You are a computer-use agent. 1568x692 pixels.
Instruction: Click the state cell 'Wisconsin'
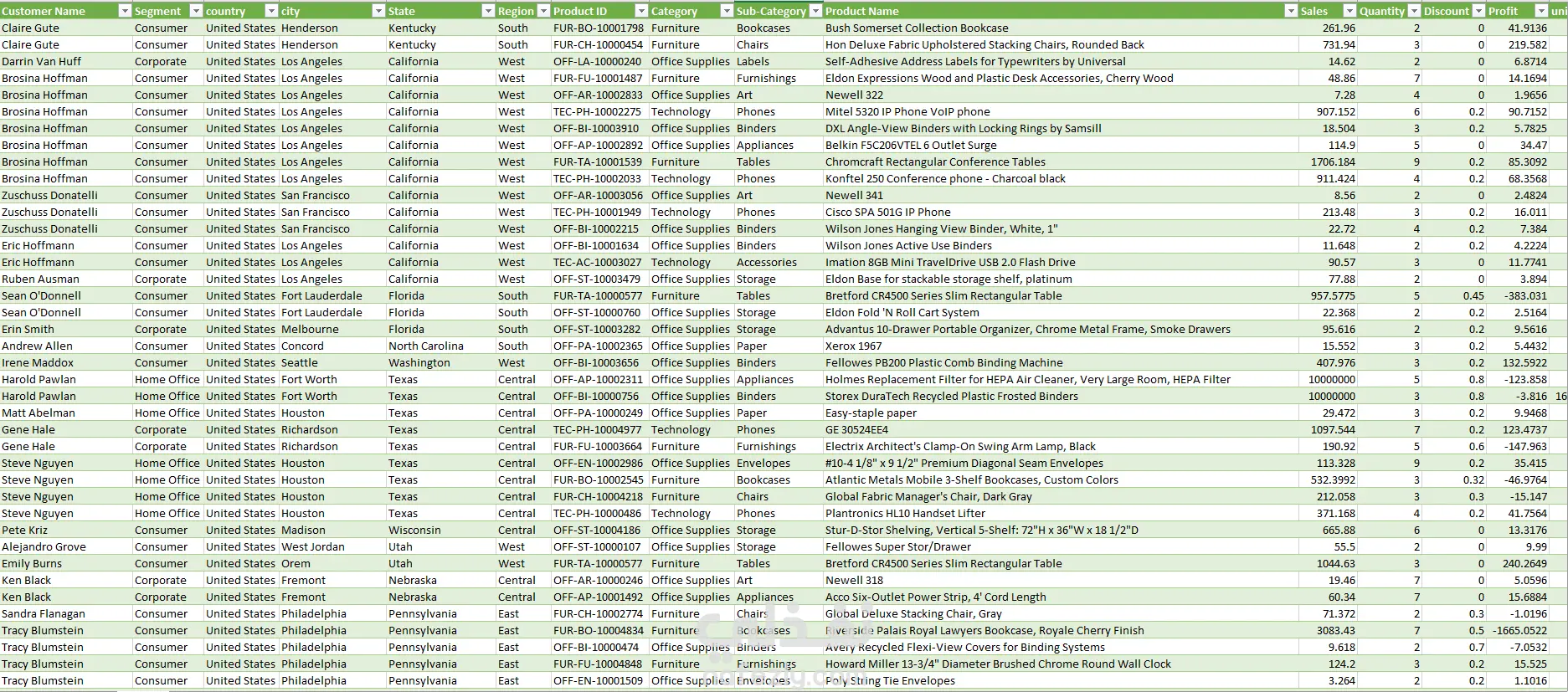(x=440, y=530)
